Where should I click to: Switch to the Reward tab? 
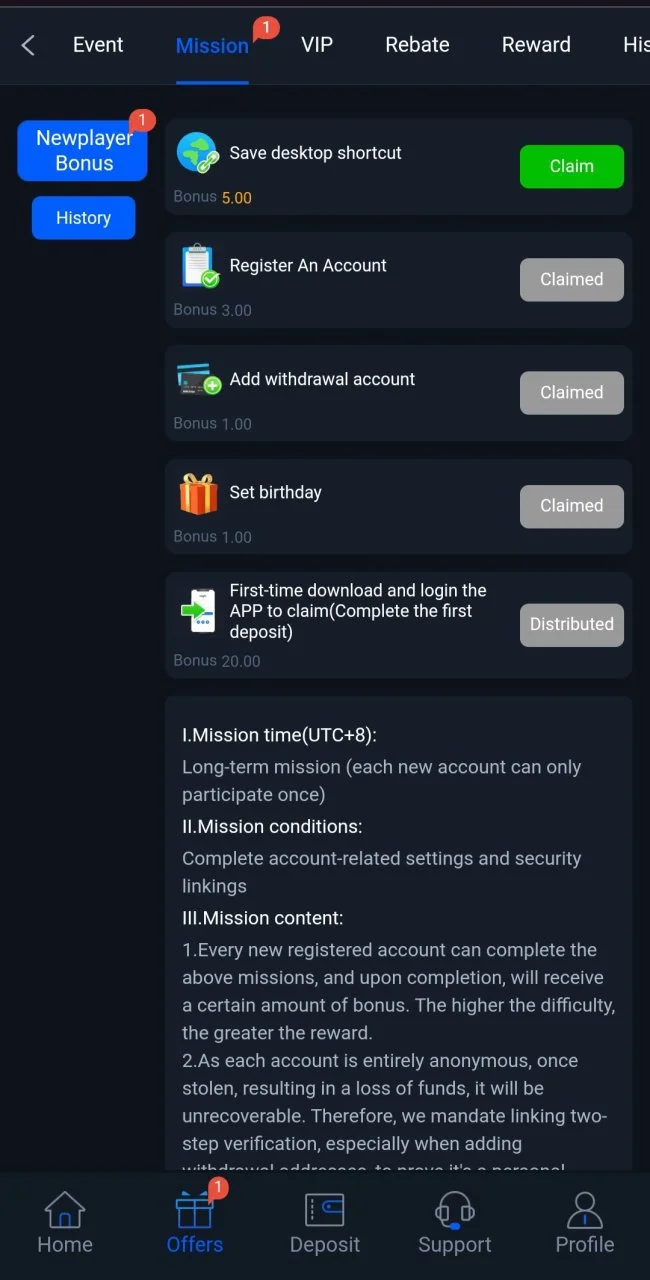(x=536, y=45)
